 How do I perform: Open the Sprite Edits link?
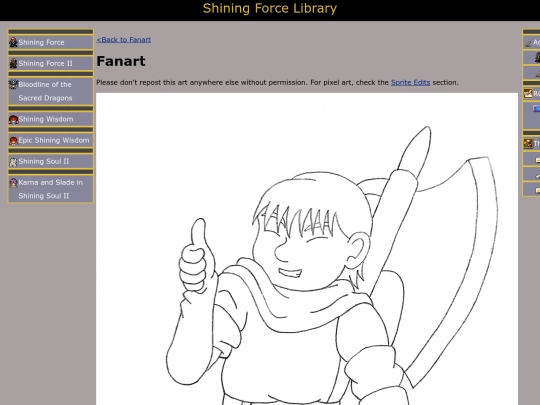[411, 82]
